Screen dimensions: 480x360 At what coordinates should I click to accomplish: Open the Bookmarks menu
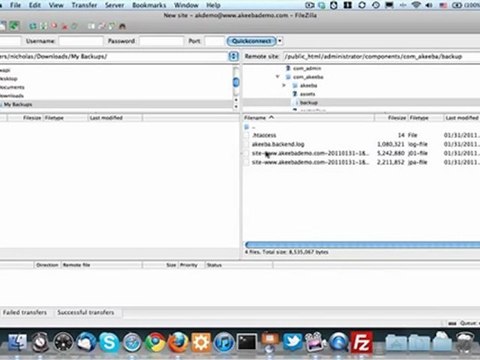pos(149,5)
